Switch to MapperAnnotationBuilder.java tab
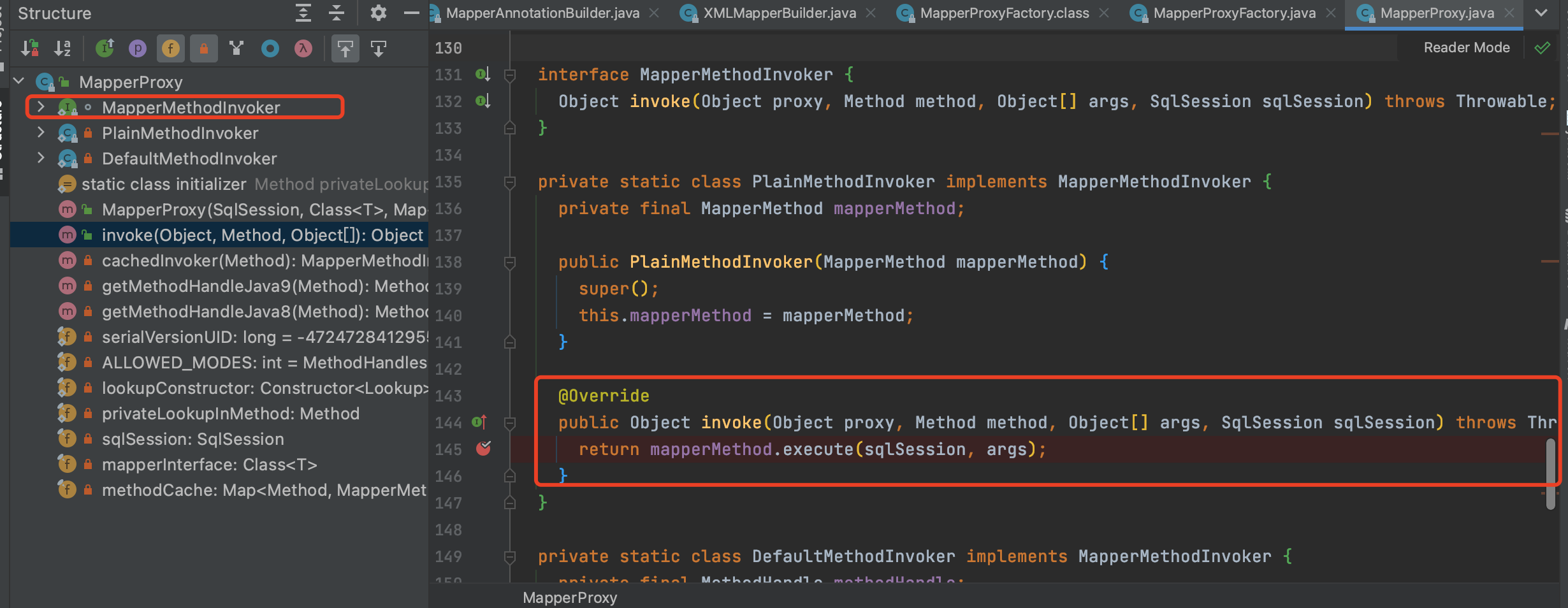Viewport: 1568px width, 608px height. click(x=542, y=13)
